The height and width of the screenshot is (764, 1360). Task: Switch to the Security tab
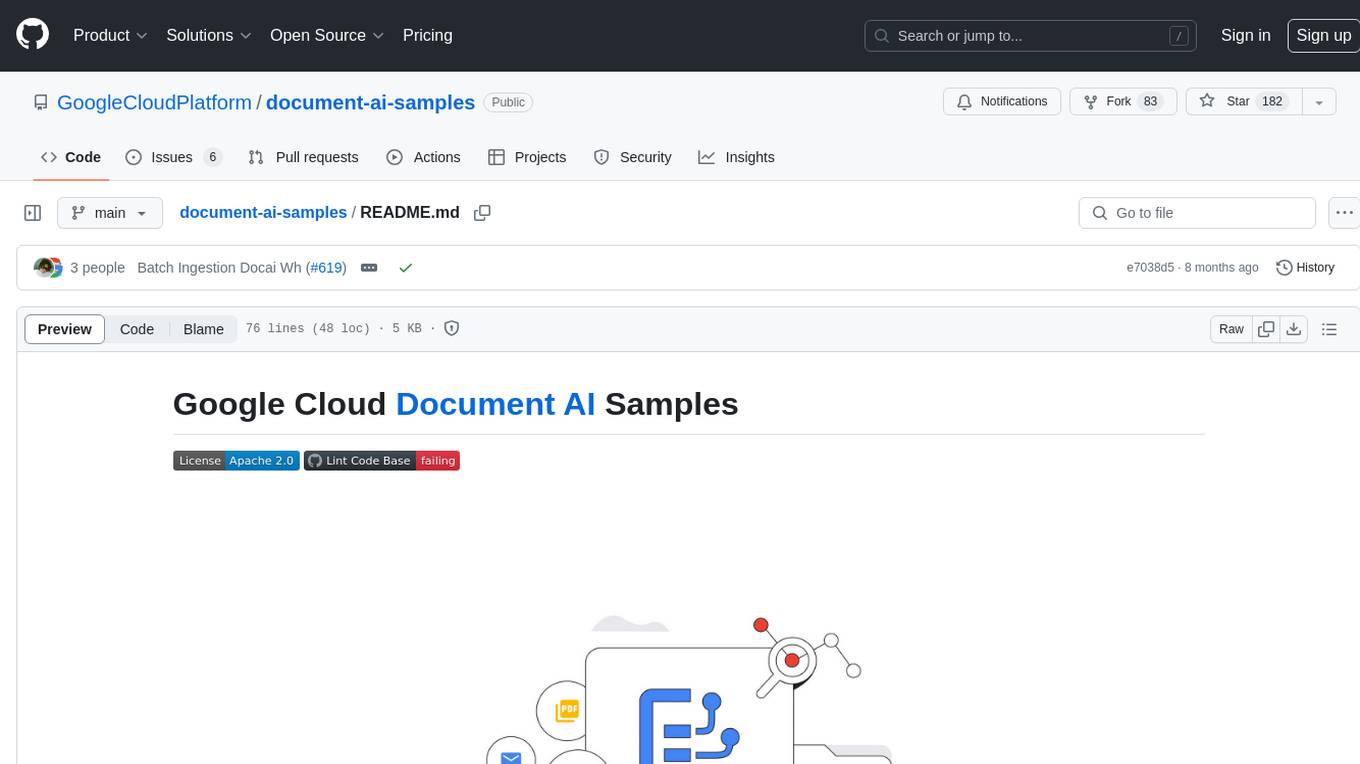point(632,157)
